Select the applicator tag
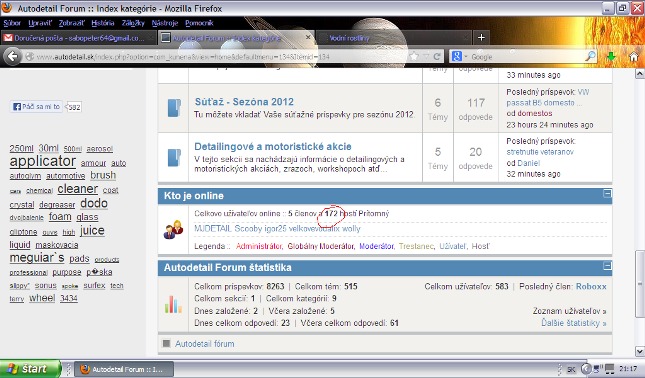645x378 pixels. coord(43,161)
